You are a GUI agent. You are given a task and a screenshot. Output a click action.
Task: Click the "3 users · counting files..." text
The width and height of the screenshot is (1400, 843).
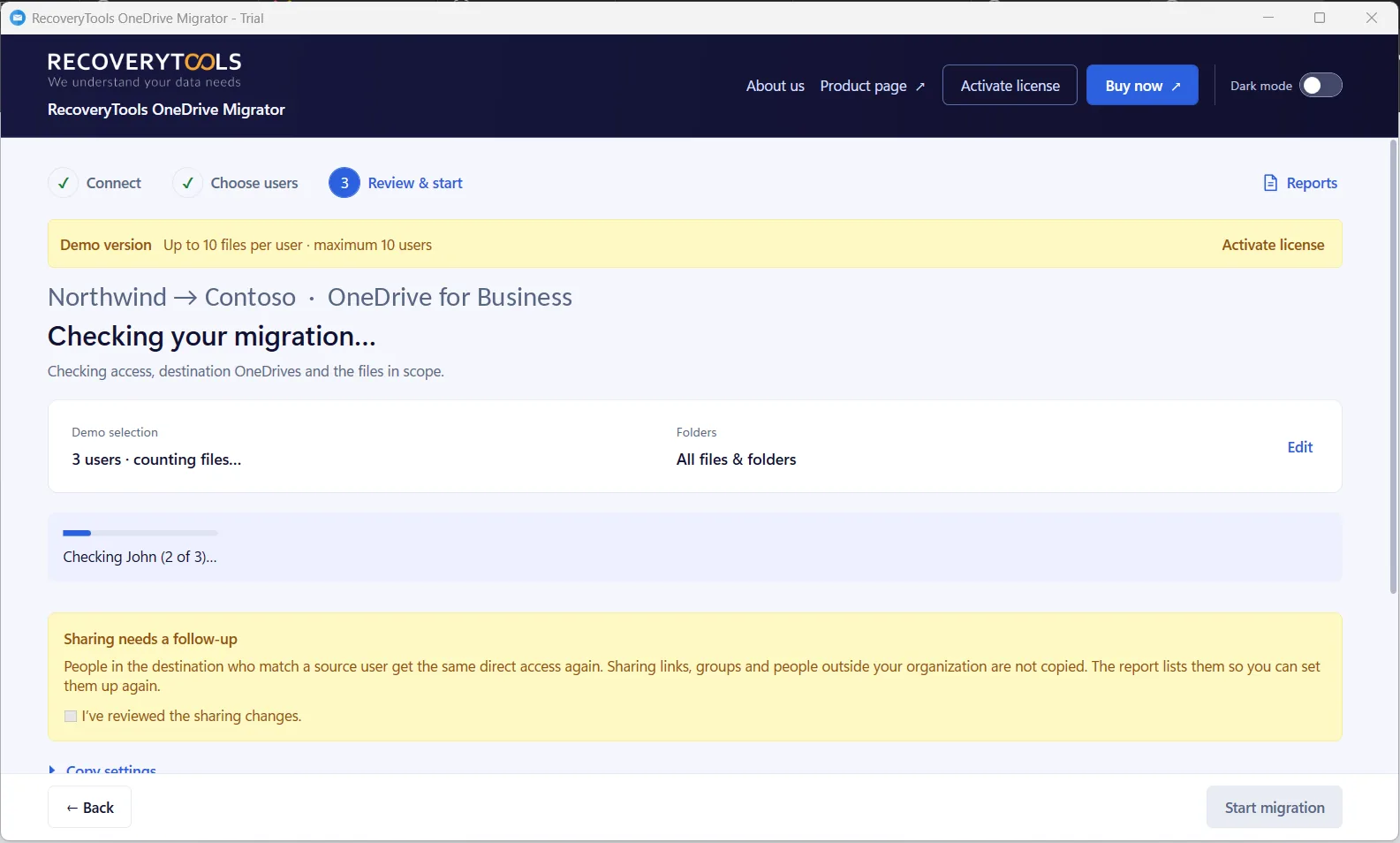156,459
